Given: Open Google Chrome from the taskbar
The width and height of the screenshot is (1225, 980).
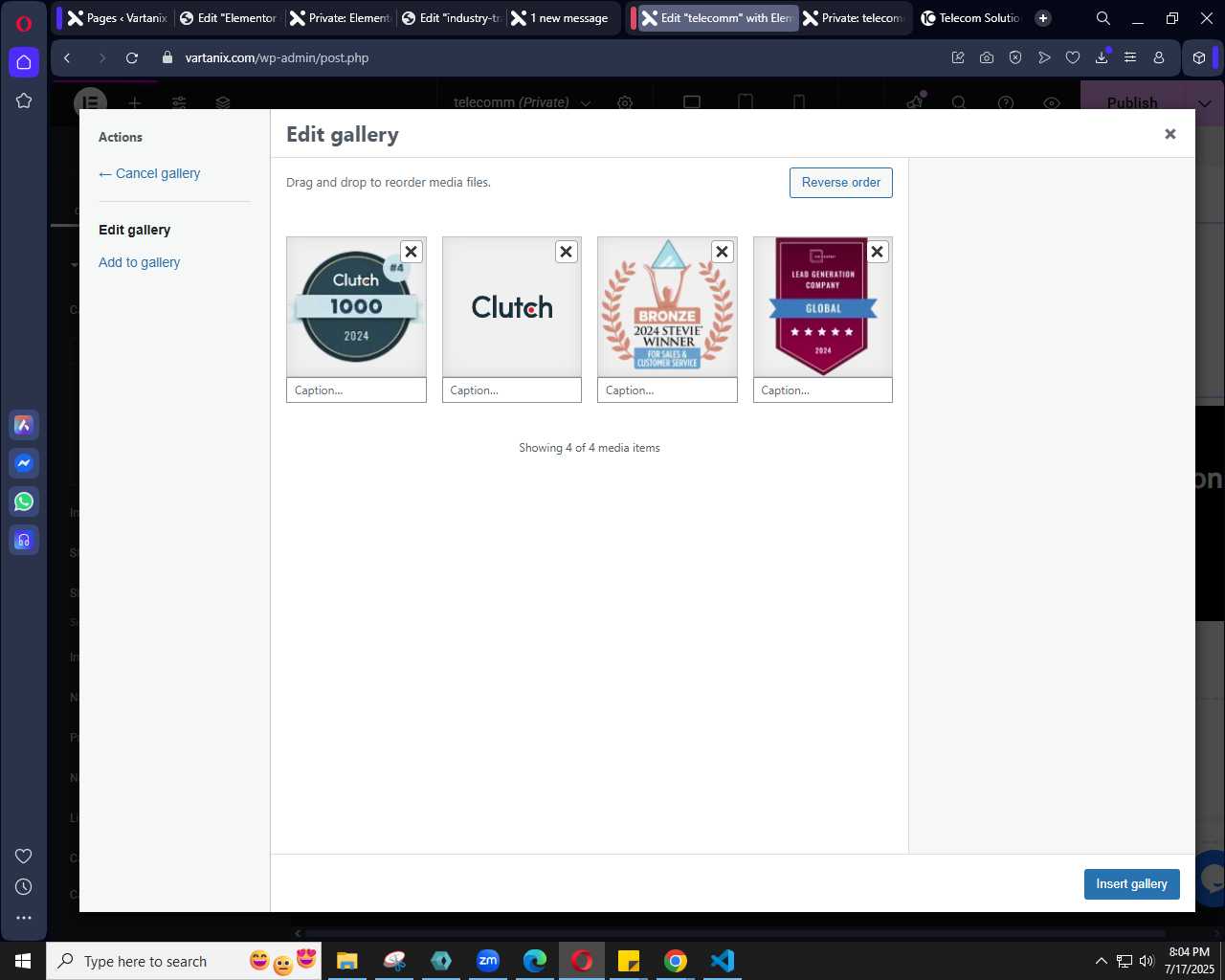Looking at the screenshot, I should (x=676, y=961).
